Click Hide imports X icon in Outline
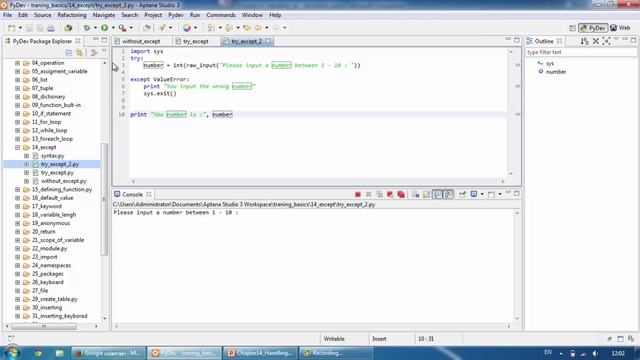 pyautogui.click(x=596, y=41)
